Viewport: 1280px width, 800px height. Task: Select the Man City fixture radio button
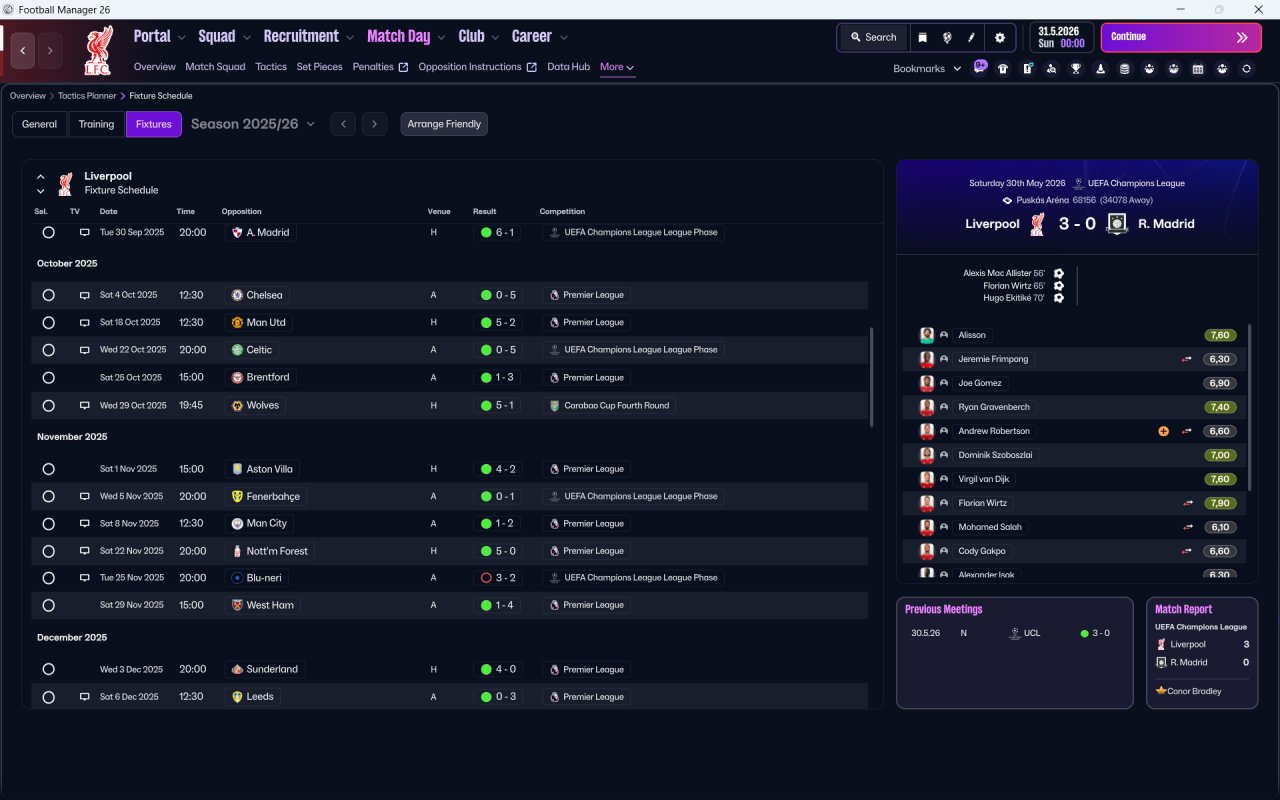[48, 523]
